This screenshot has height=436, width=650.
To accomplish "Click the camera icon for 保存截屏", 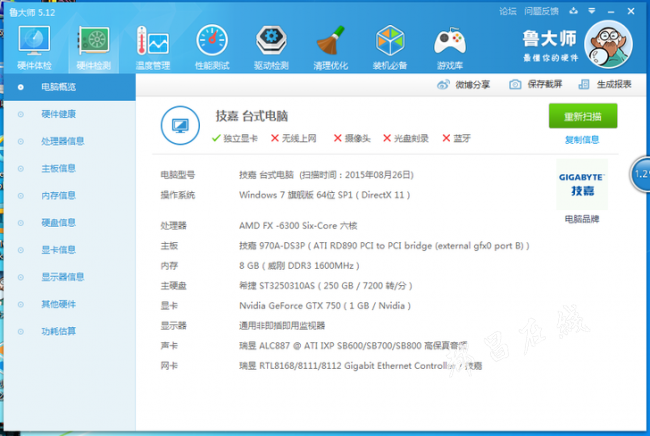I will coord(515,85).
